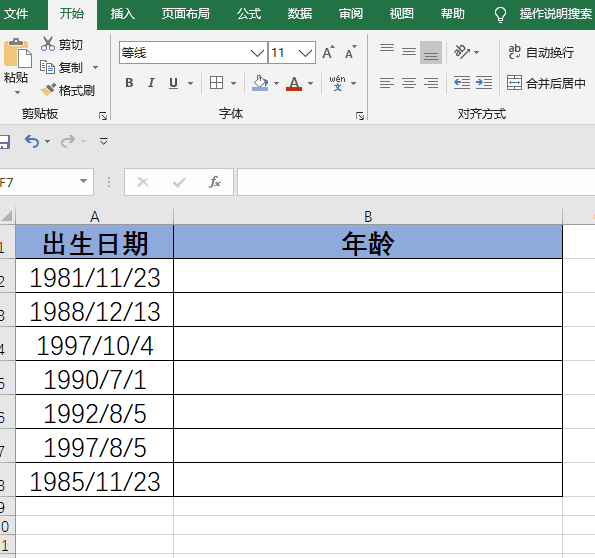Open the font color dropdown arrow
The height and width of the screenshot is (558, 595).
tap(310, 83)
